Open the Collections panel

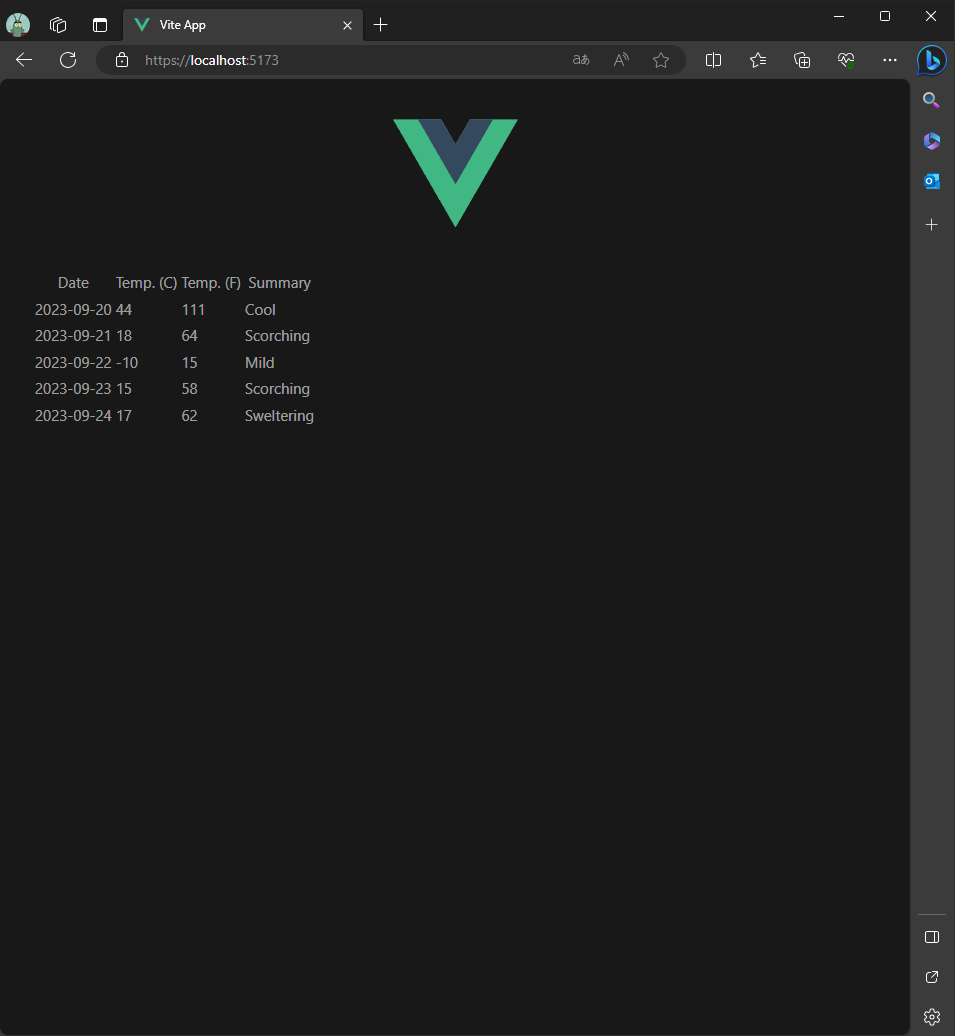point(802,60)
